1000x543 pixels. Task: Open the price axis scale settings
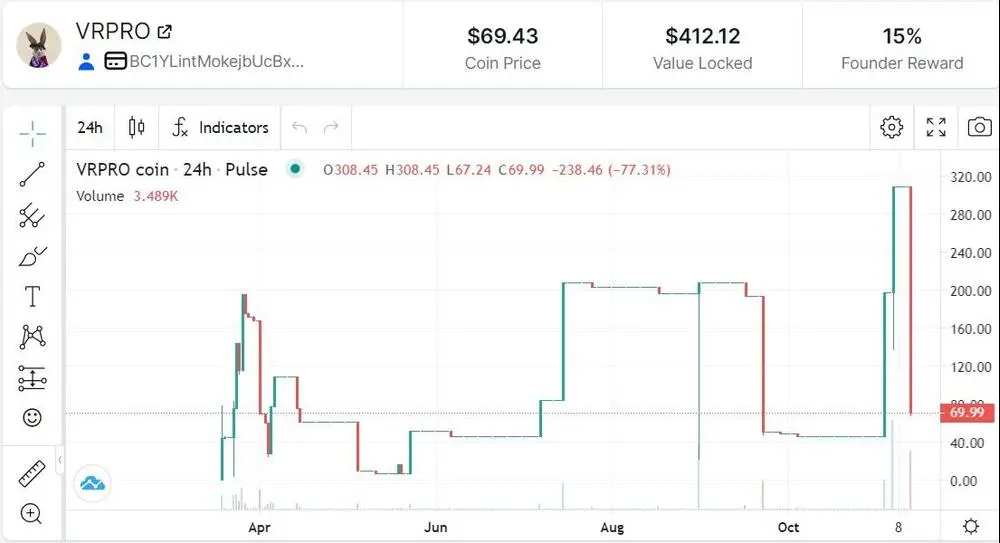[970, 526]
